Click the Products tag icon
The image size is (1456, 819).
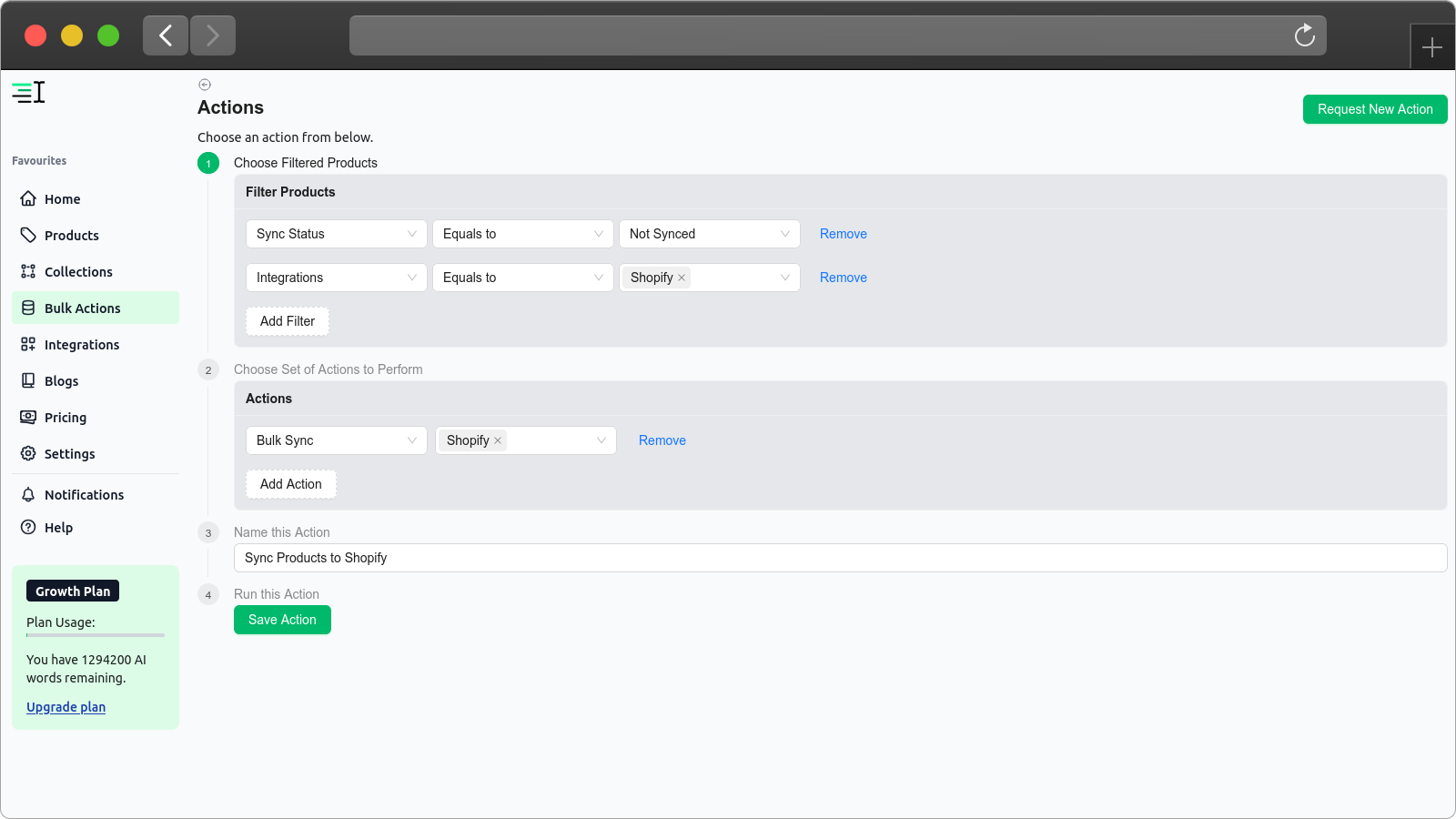pyautogui.click(x=28, y=235)
